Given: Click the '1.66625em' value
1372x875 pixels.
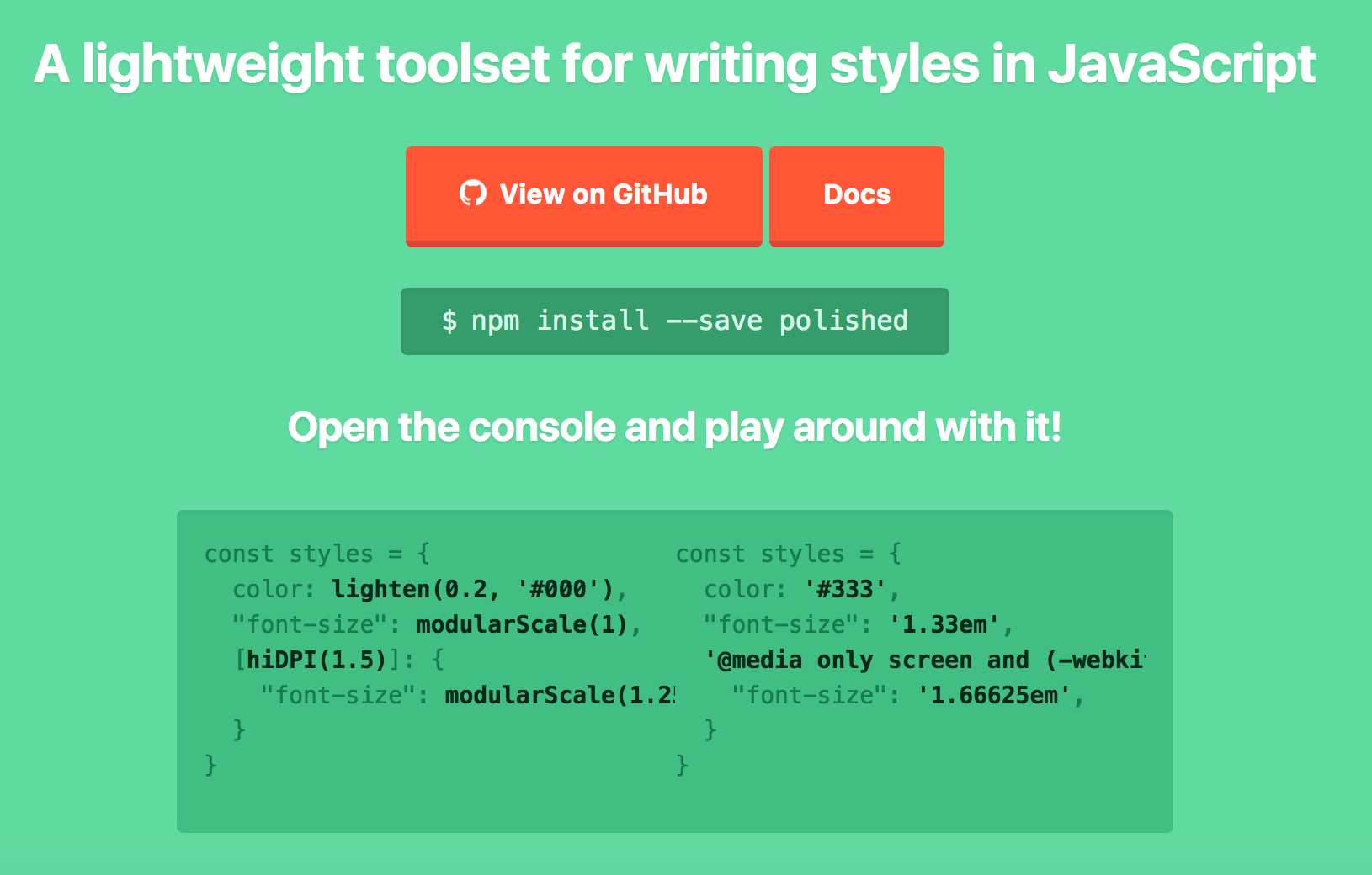Looking at the screenshot, I should (994, 695).
